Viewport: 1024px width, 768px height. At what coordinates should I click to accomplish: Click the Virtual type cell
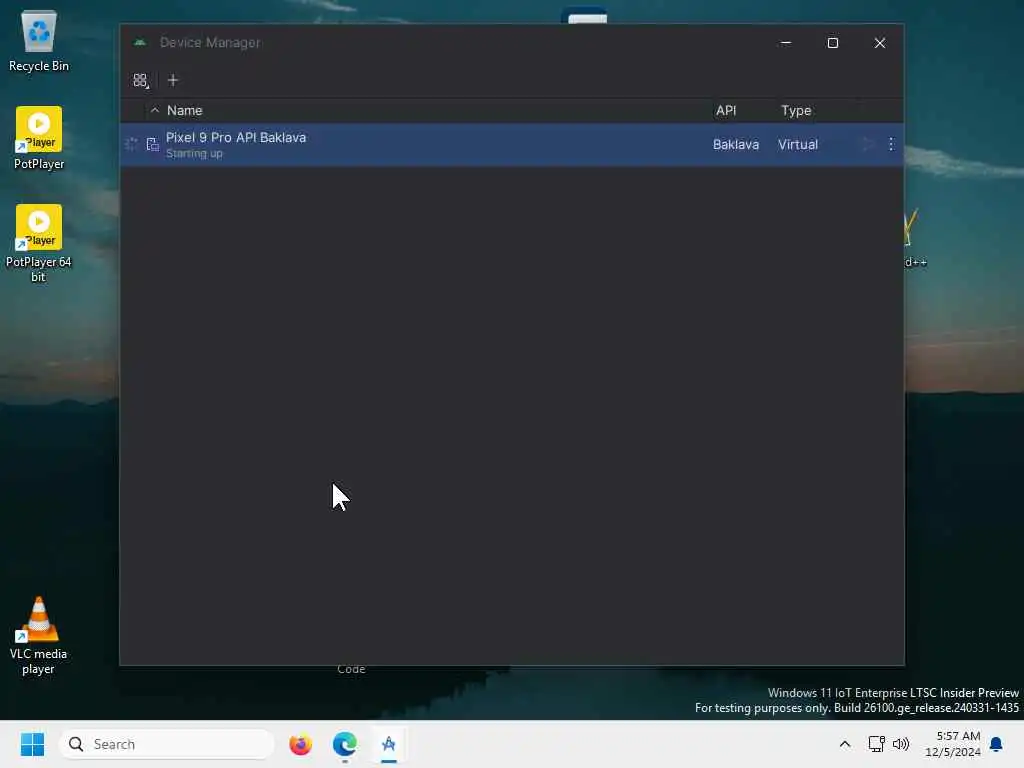[797, 144]
